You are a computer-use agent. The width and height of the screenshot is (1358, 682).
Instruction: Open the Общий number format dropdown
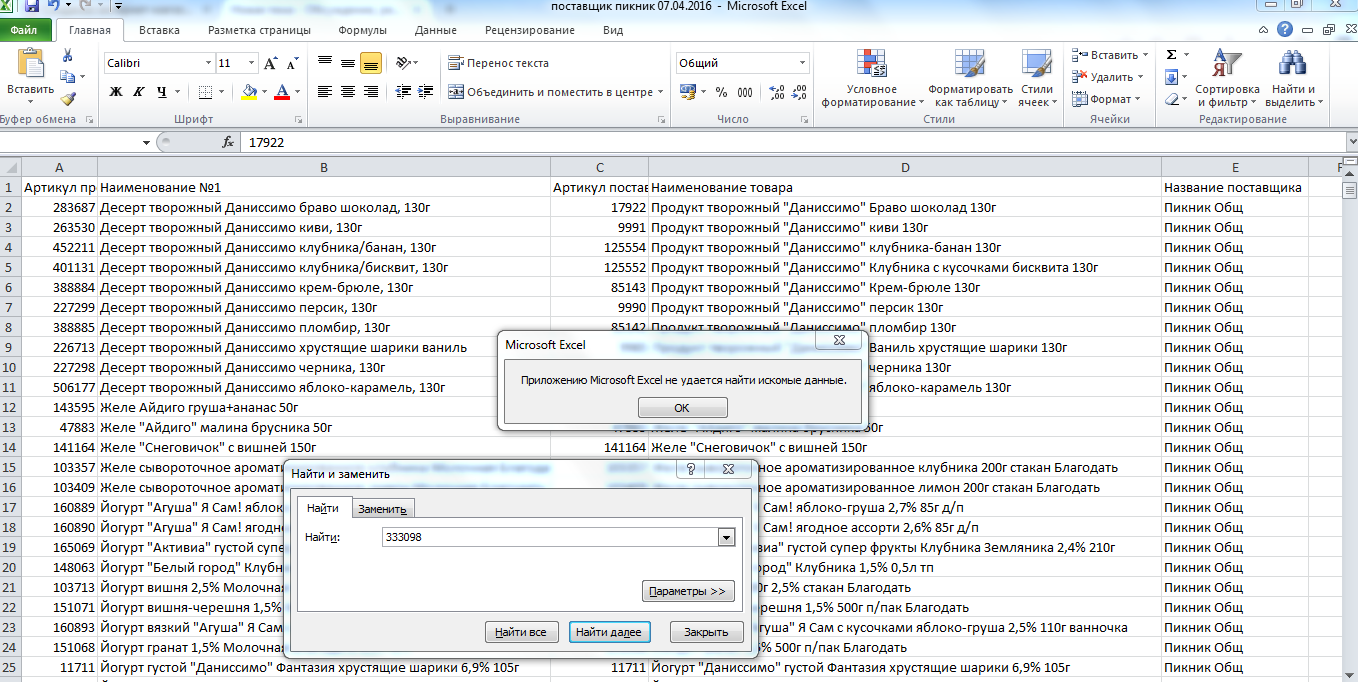point(802,63)
